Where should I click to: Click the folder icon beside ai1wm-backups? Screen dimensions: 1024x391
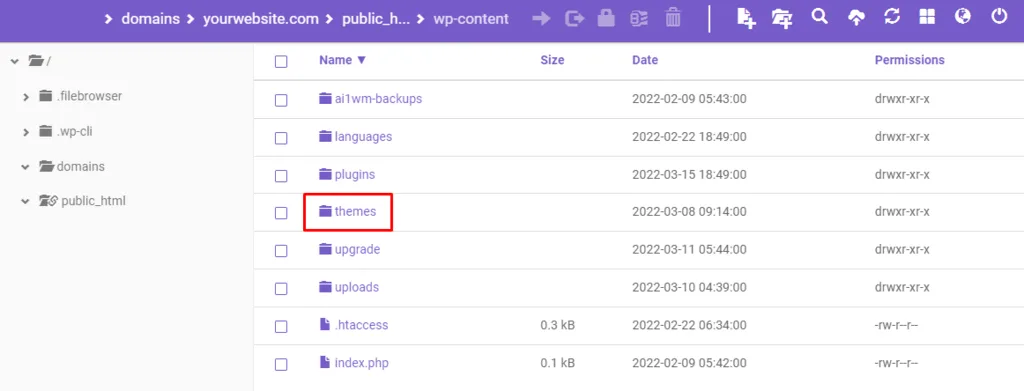pos(325,99)
